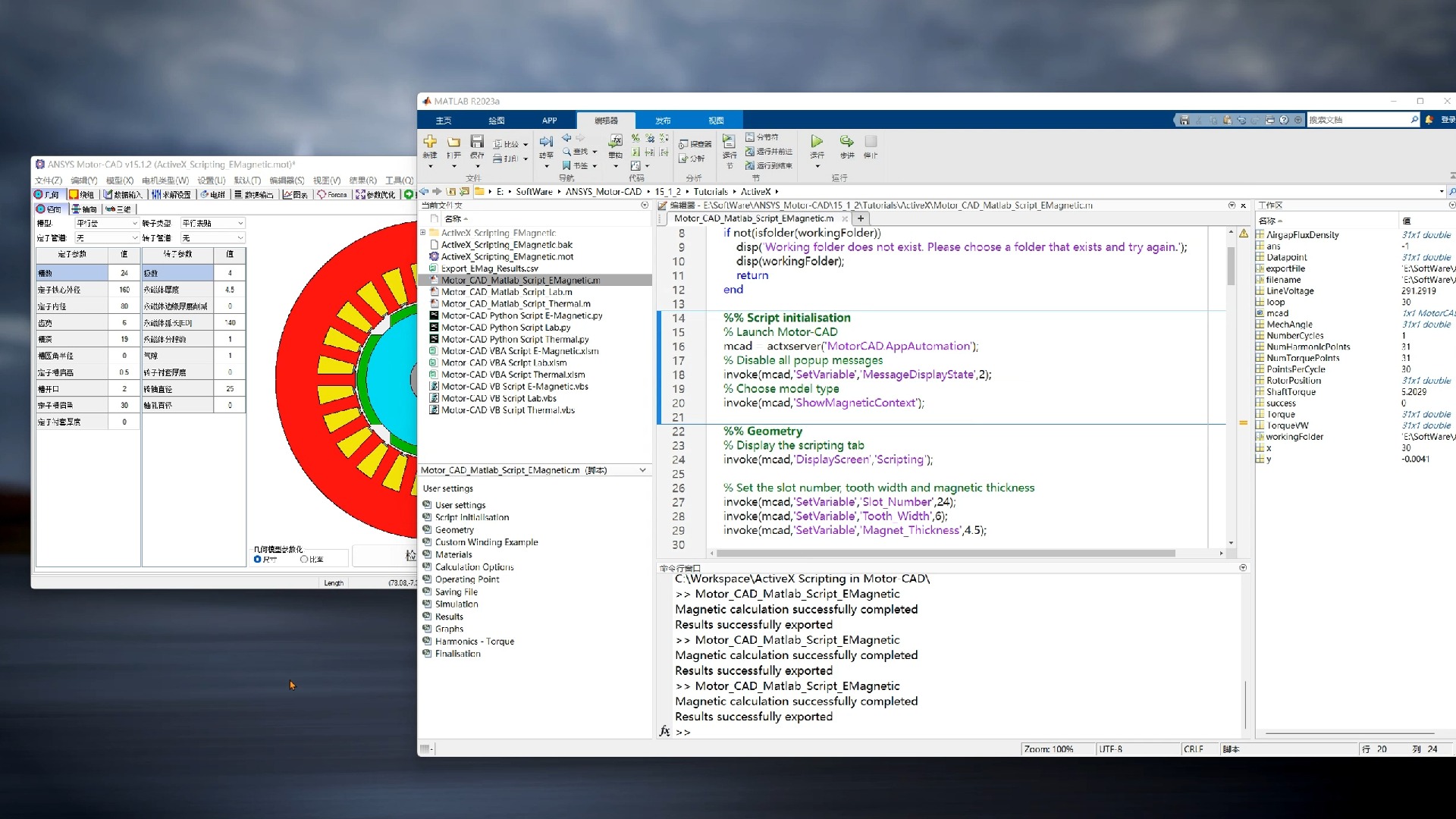Close the Motor_CAD_Matlab_Script_EMagnetic.m editor tab
This screenshot has height=819, width=1456.
(x=845, y=218)
